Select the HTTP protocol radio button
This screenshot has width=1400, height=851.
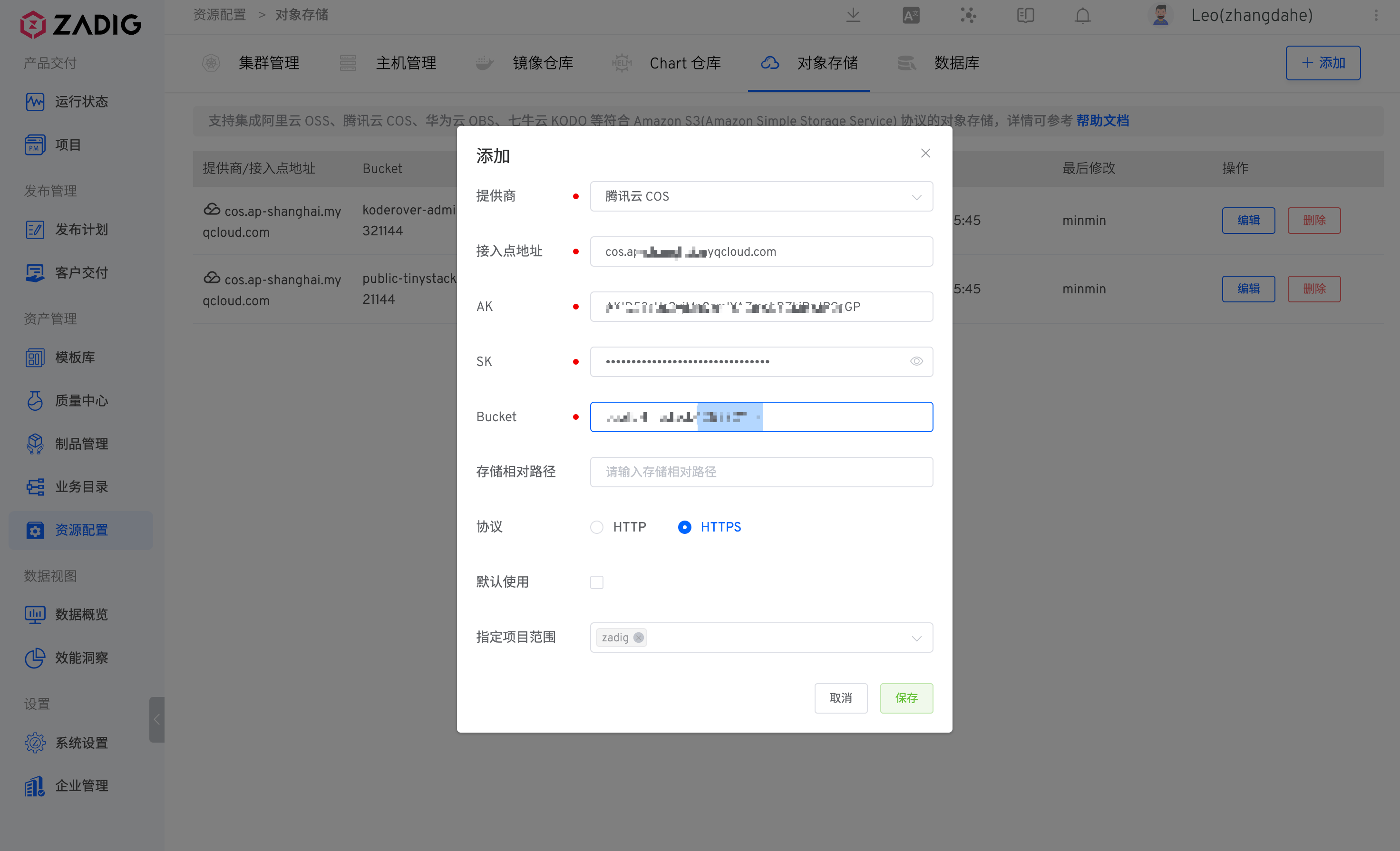click(x=597, y=527)
